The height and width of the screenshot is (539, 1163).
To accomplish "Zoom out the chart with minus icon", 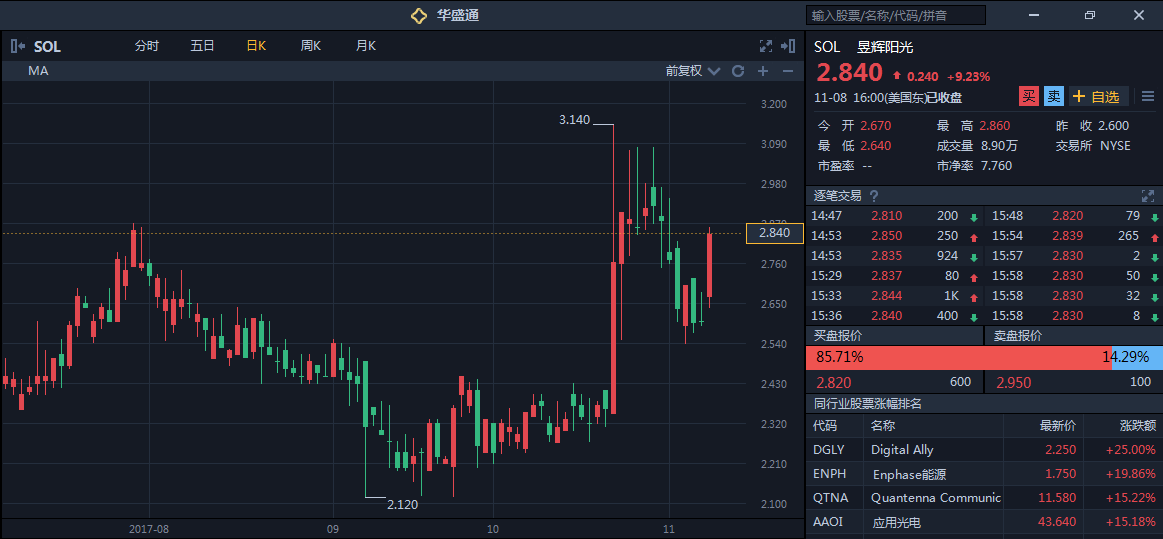I will tap(787, 71).
